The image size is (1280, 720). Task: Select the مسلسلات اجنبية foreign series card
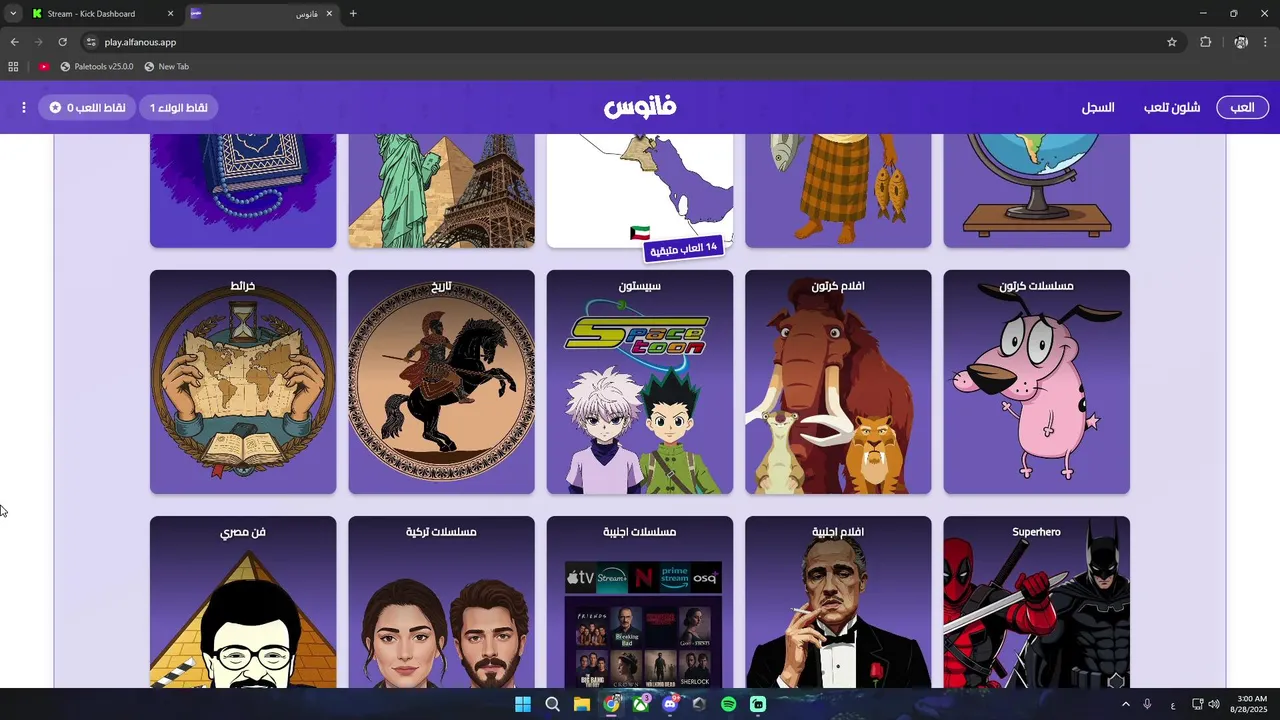point(640,602)
